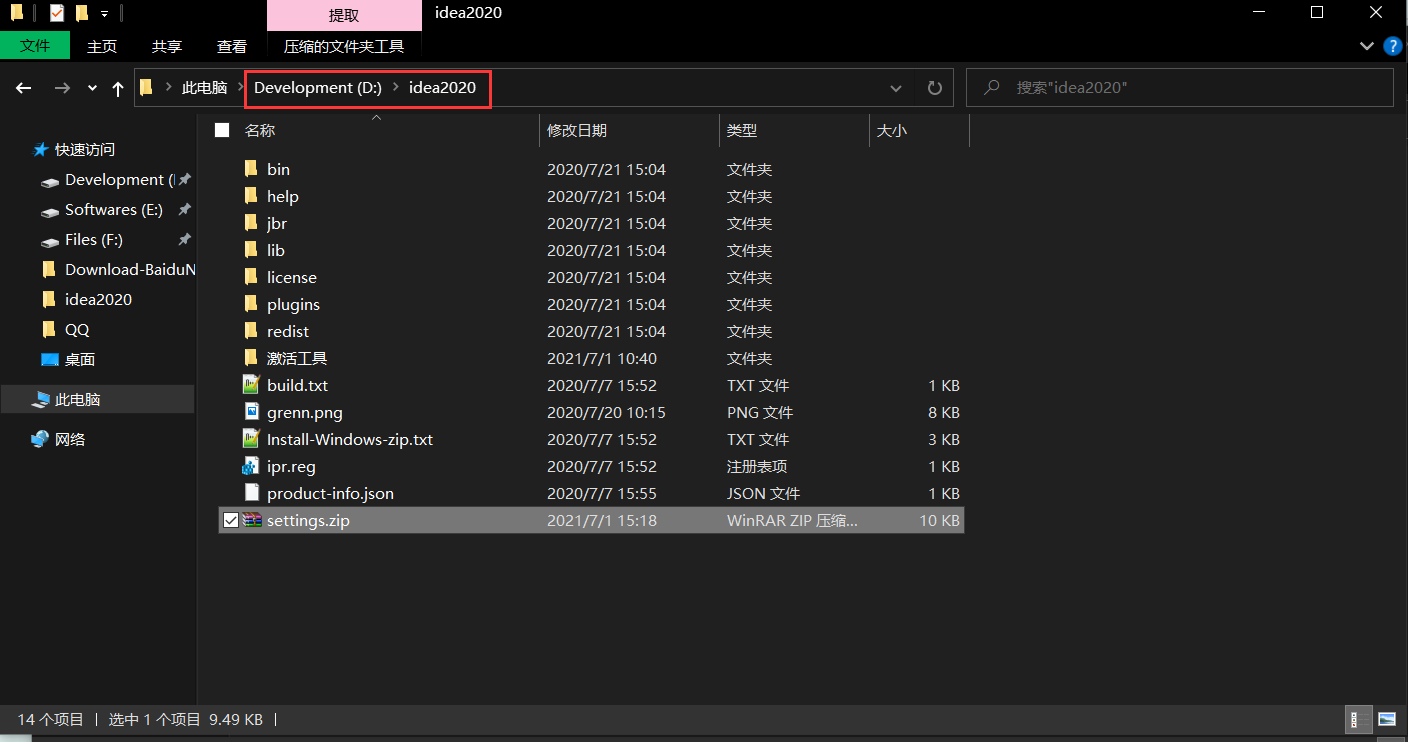This screenshot has width=1408, height=742.
Task: Click the jbr folder icon
Action: click(x=251, y=223)
